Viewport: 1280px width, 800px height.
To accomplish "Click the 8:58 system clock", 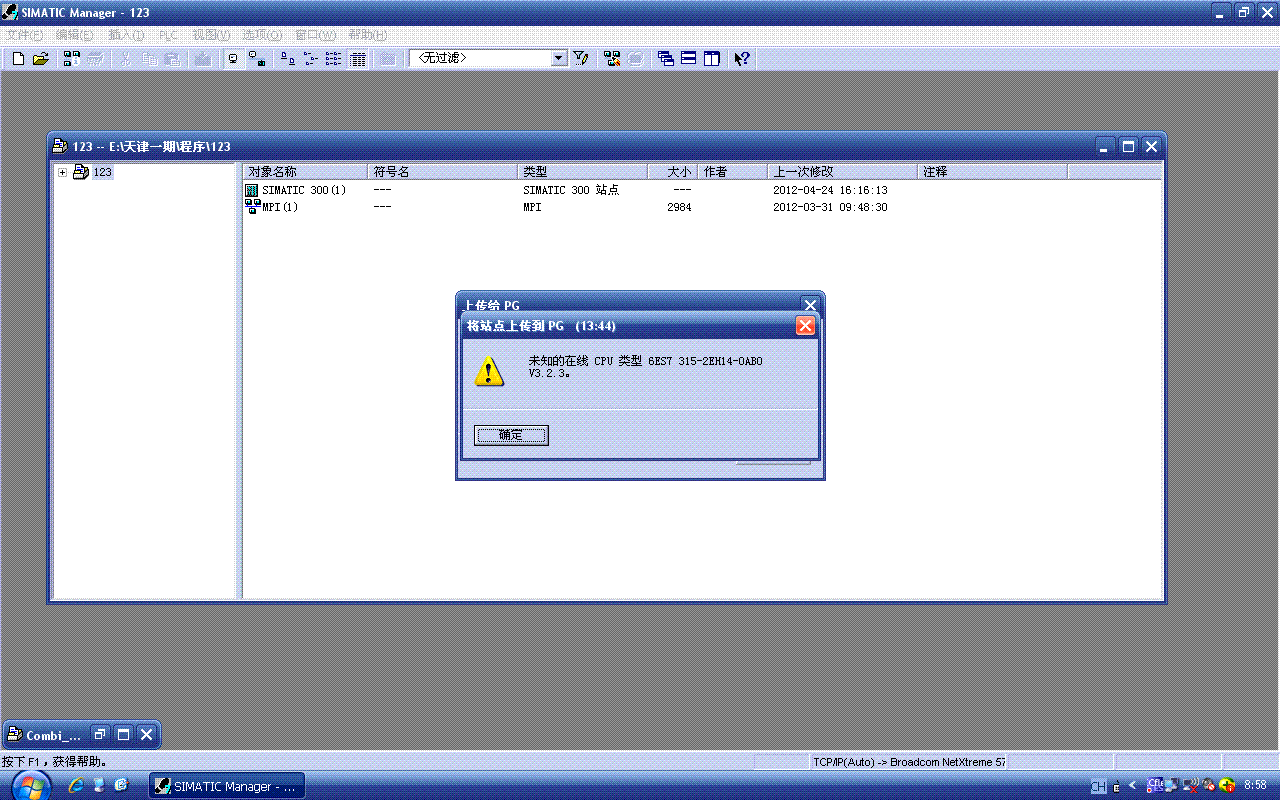I will click(1255, 786).
